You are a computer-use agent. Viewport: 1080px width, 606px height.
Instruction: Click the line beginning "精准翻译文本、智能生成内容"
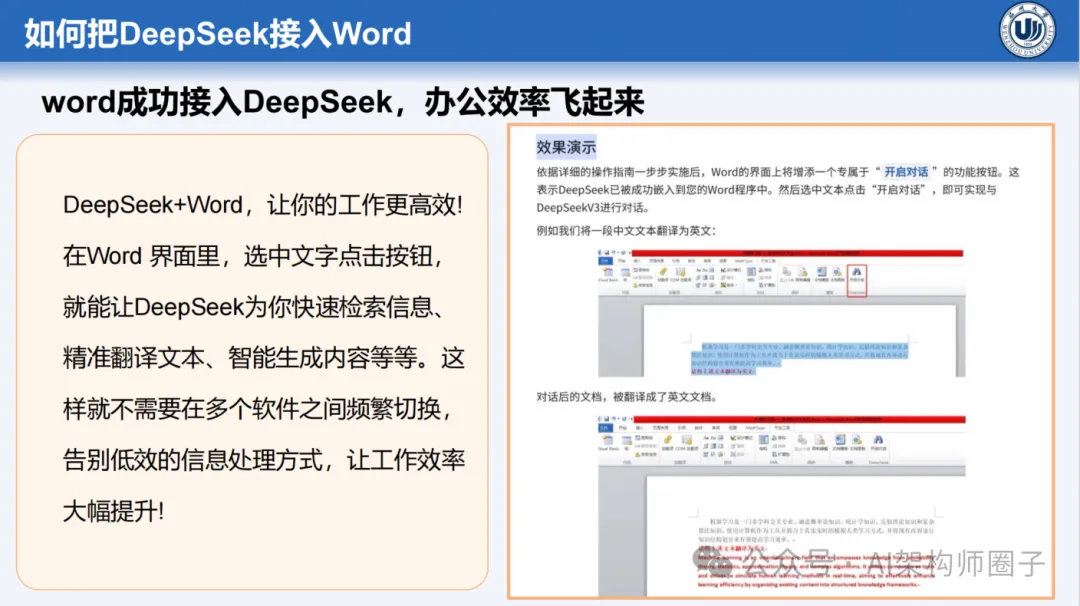point(264,358)
